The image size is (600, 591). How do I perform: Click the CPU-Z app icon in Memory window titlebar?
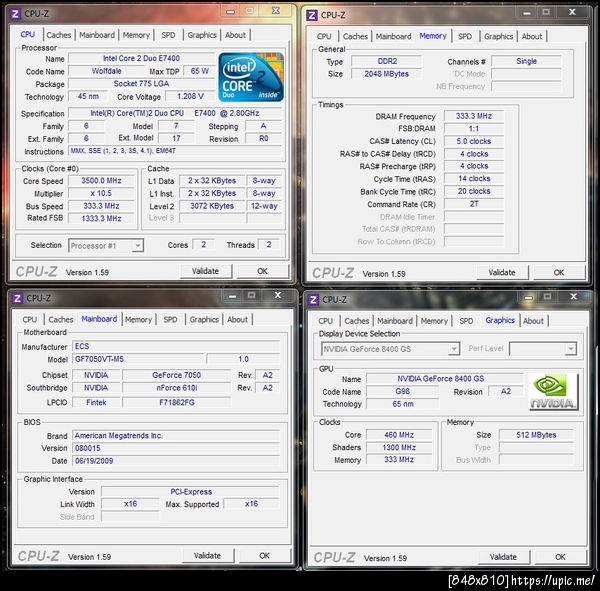tap(312, 15)
